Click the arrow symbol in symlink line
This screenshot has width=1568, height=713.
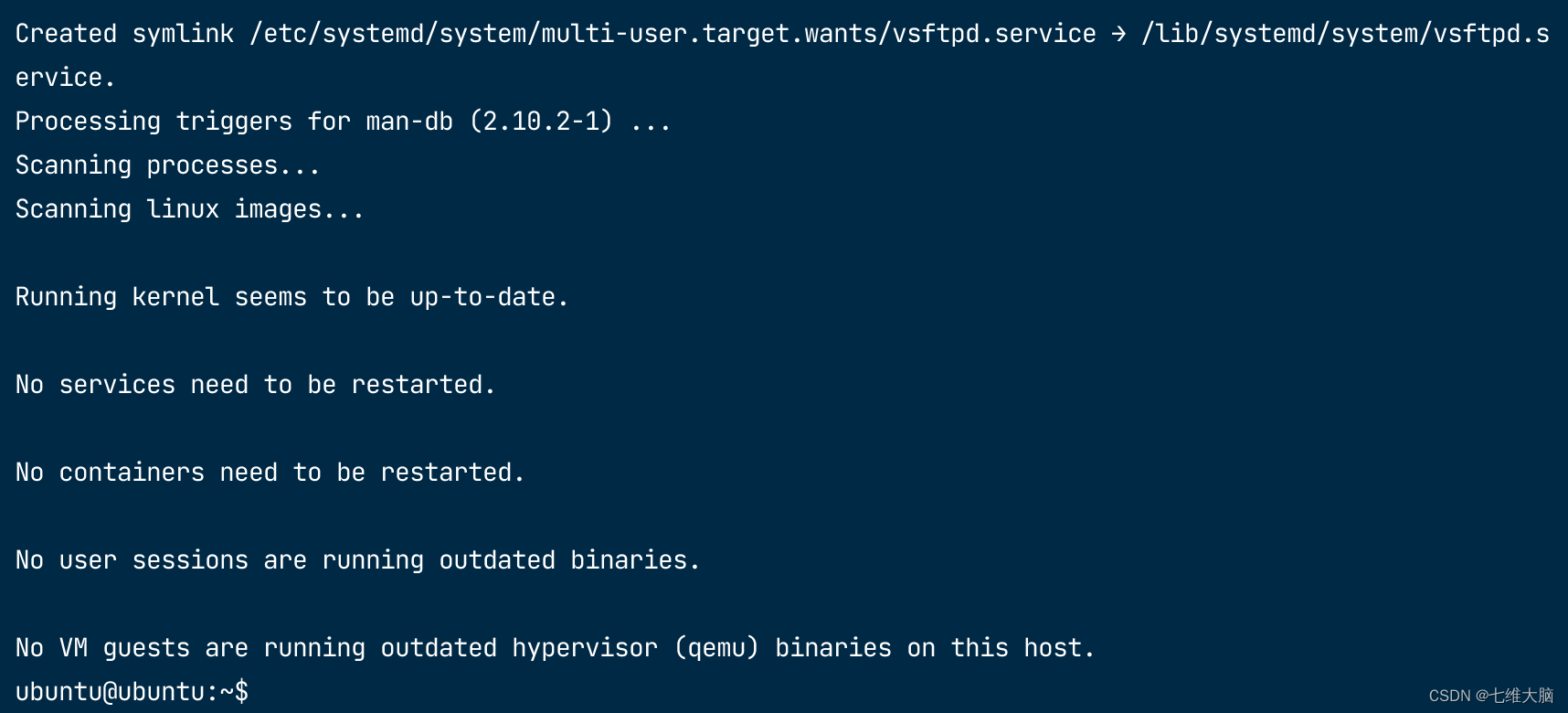1118,34
